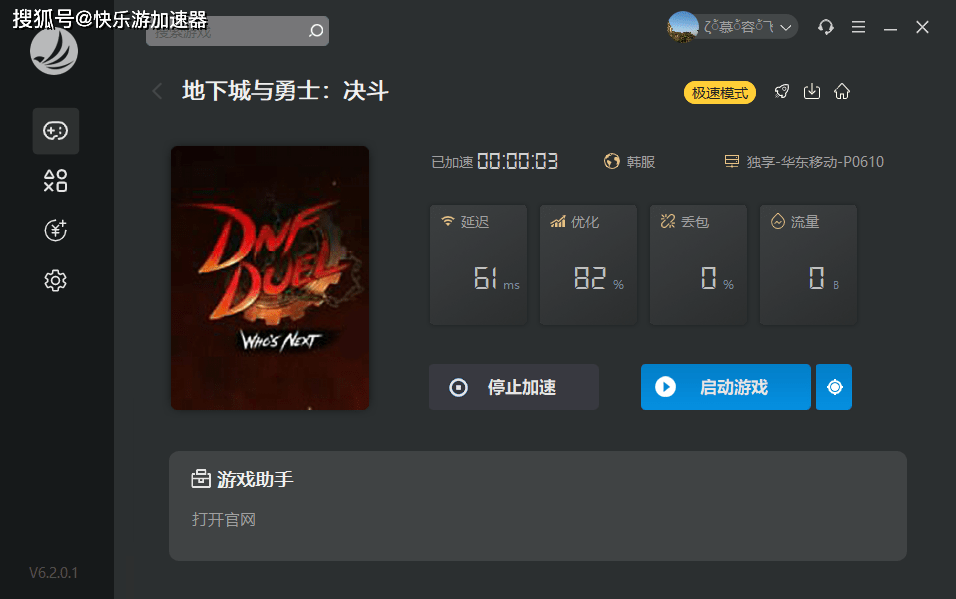Open the yen recharge sidebar icon

point(55,231)
